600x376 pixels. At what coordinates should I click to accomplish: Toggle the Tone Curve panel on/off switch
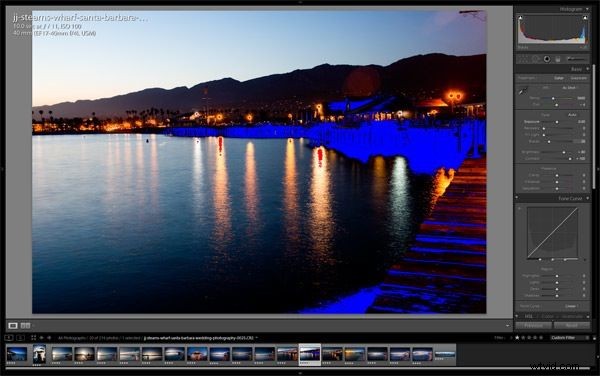pyautogui.click(x=517, y=198)
